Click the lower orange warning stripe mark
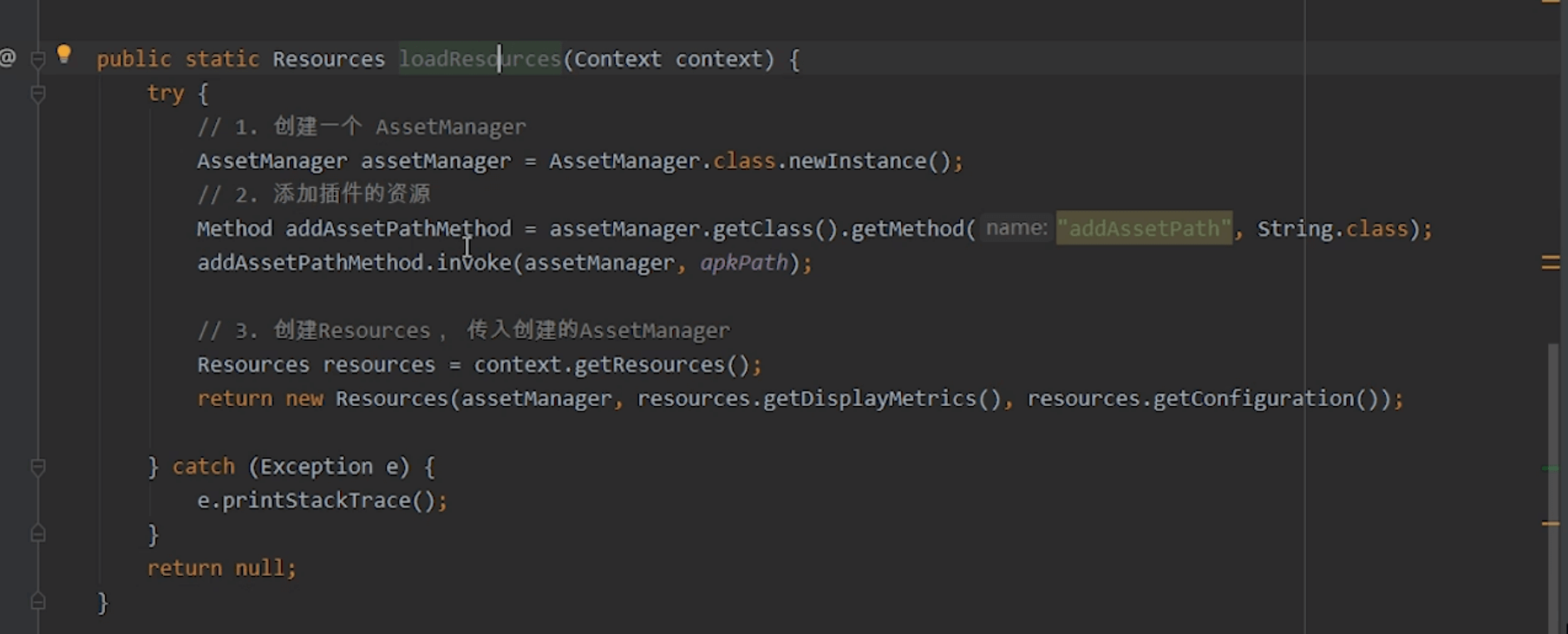1568x634 pixels. pyautogui.click(x=1551, y=523)
